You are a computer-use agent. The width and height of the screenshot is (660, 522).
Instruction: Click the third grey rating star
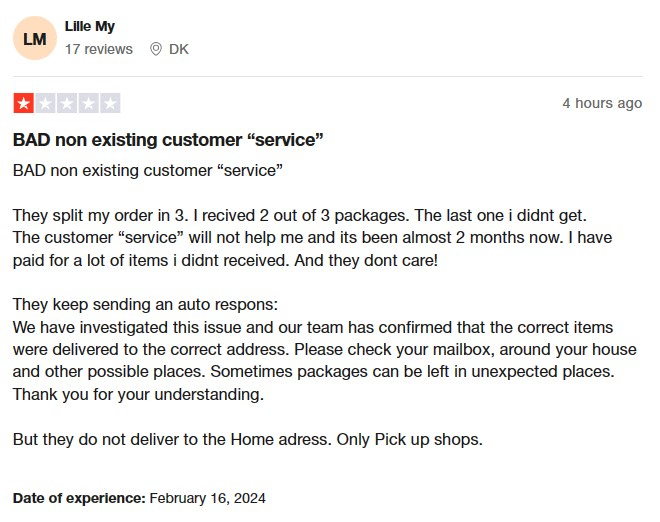67,103
